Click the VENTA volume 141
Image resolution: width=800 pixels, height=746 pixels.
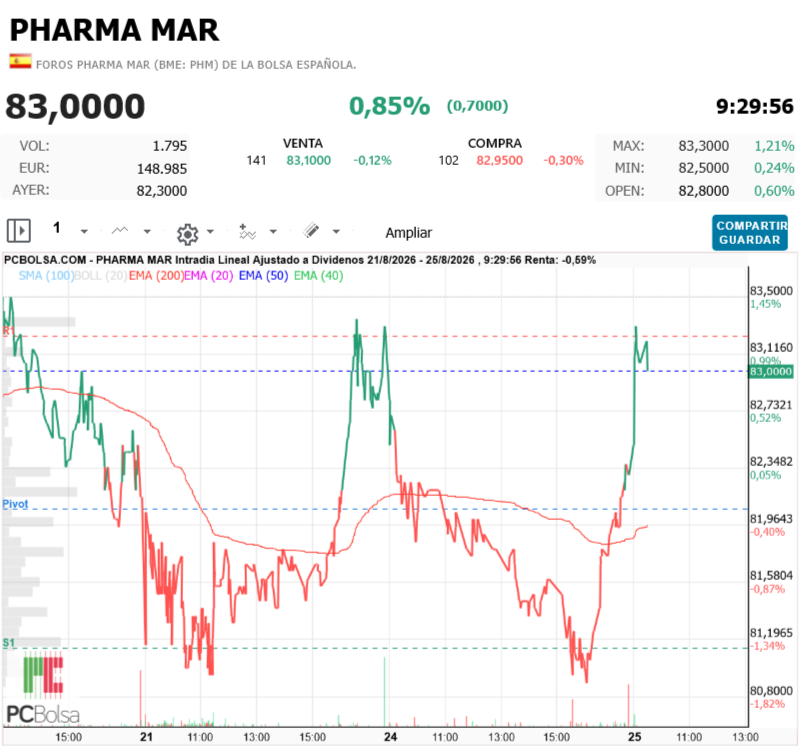(x=257, y=161)
